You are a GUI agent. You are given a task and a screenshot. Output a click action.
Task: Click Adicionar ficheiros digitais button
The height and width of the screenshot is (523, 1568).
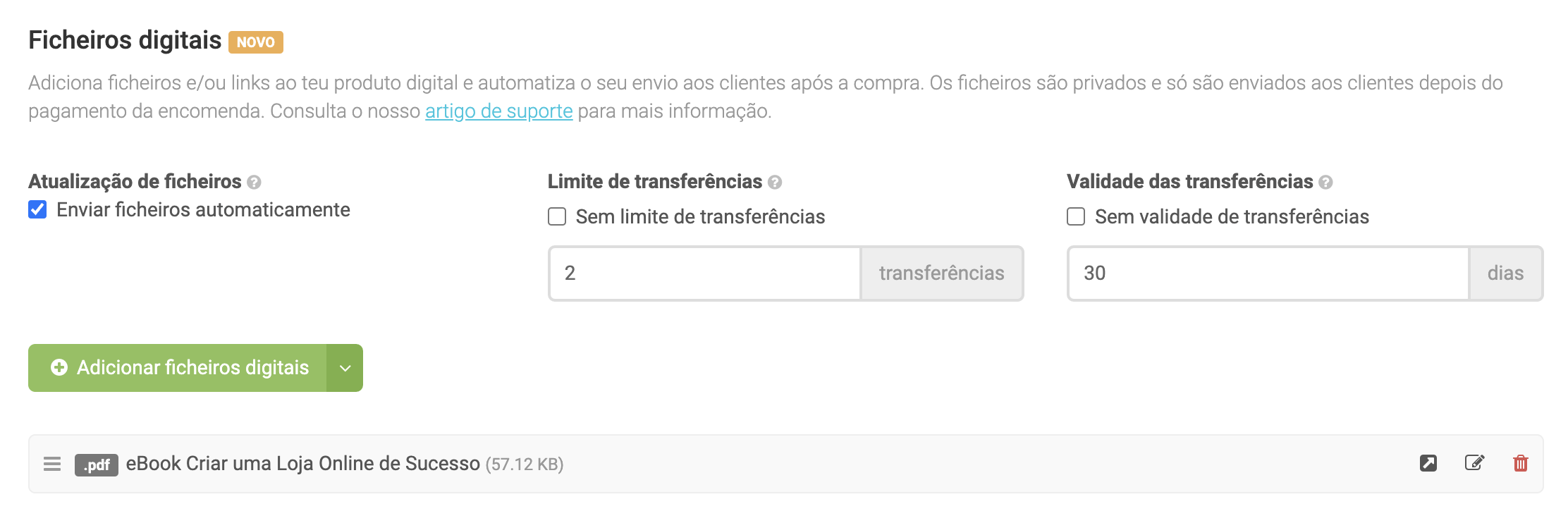tap(179, 368)
